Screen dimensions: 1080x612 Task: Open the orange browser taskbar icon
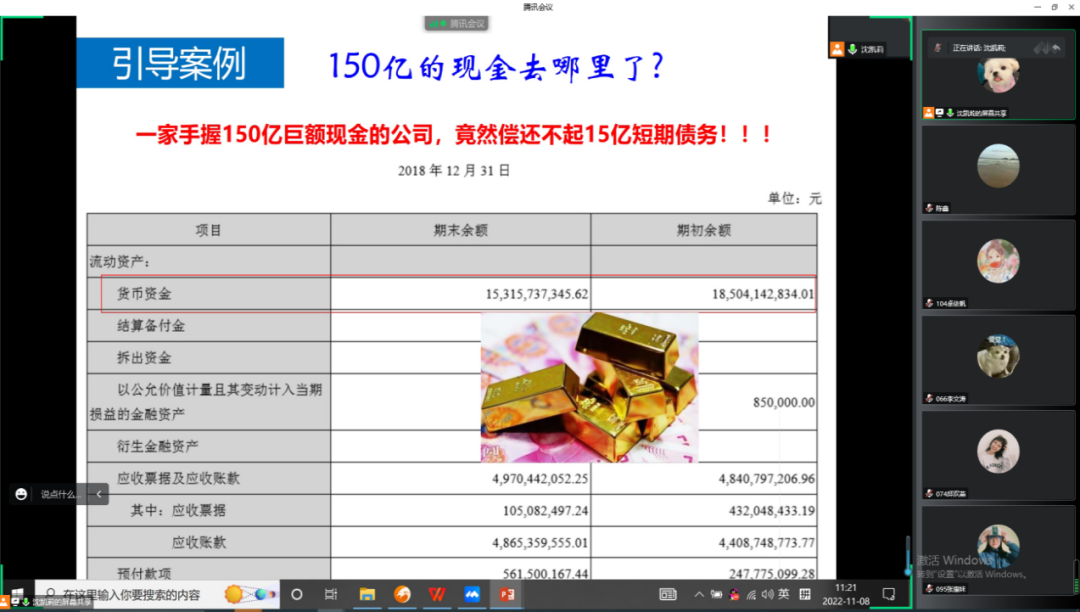402,594
